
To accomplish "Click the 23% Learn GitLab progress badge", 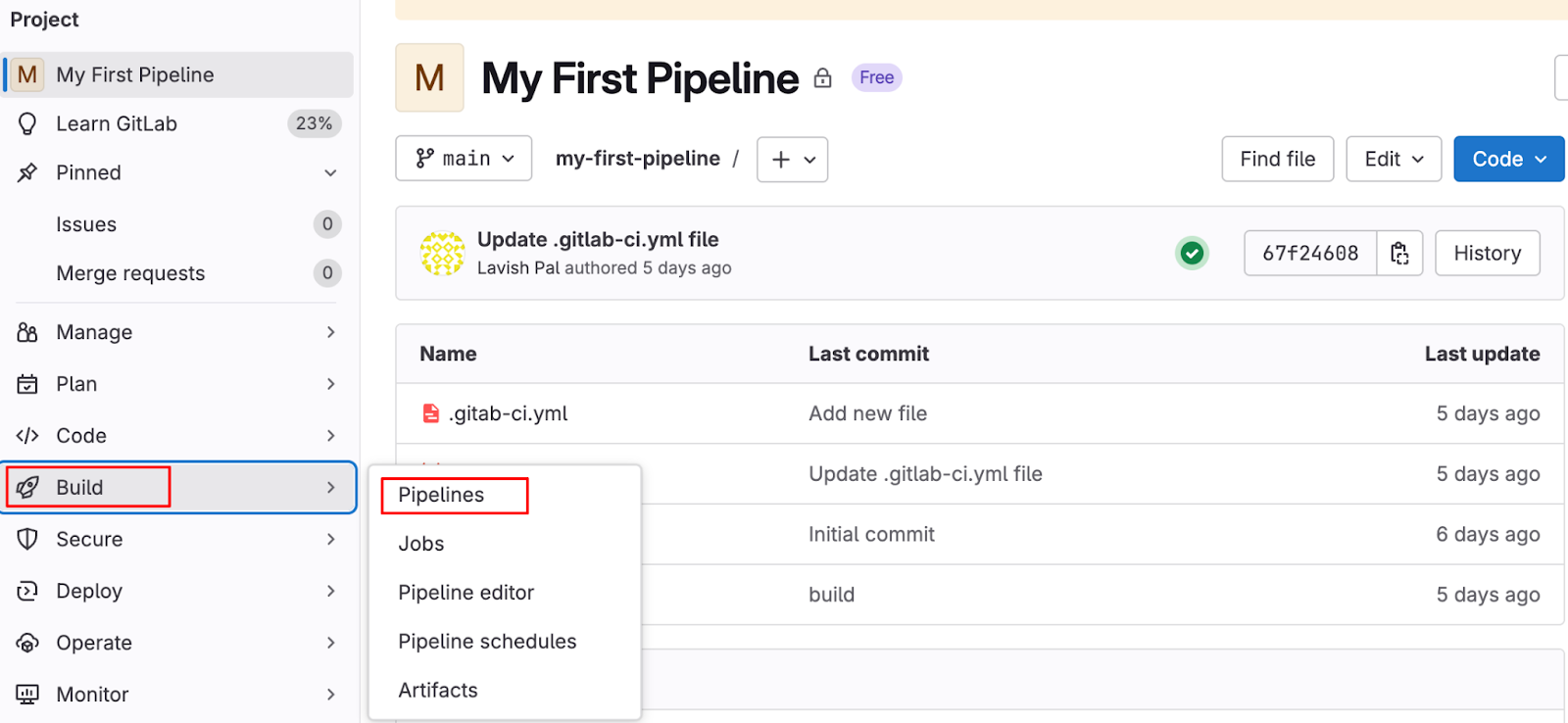I will point(314,123).
